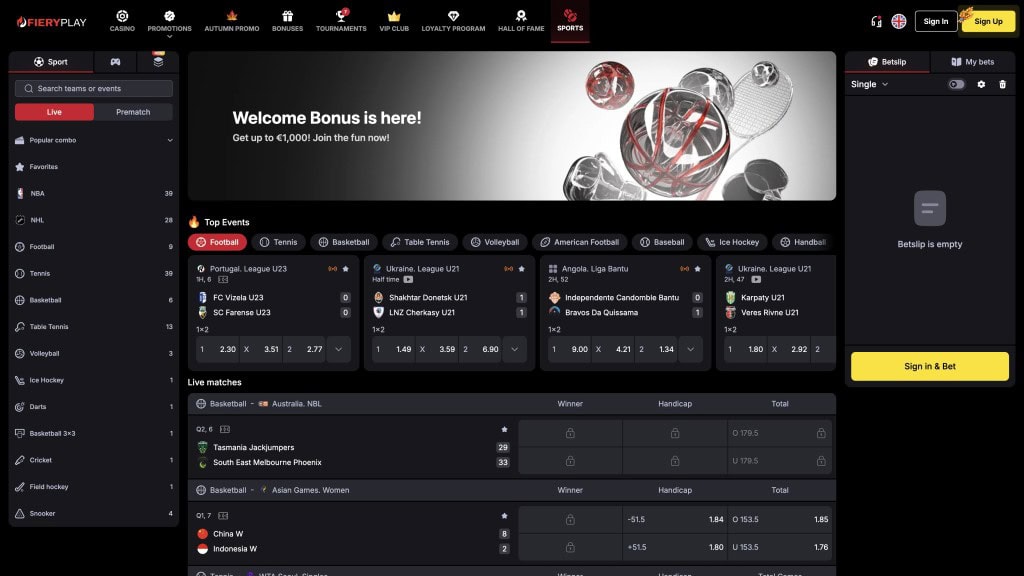Screen dimensions: 1024x576
Task: Filter top events by Table Tennis
Action: (420, 242)
